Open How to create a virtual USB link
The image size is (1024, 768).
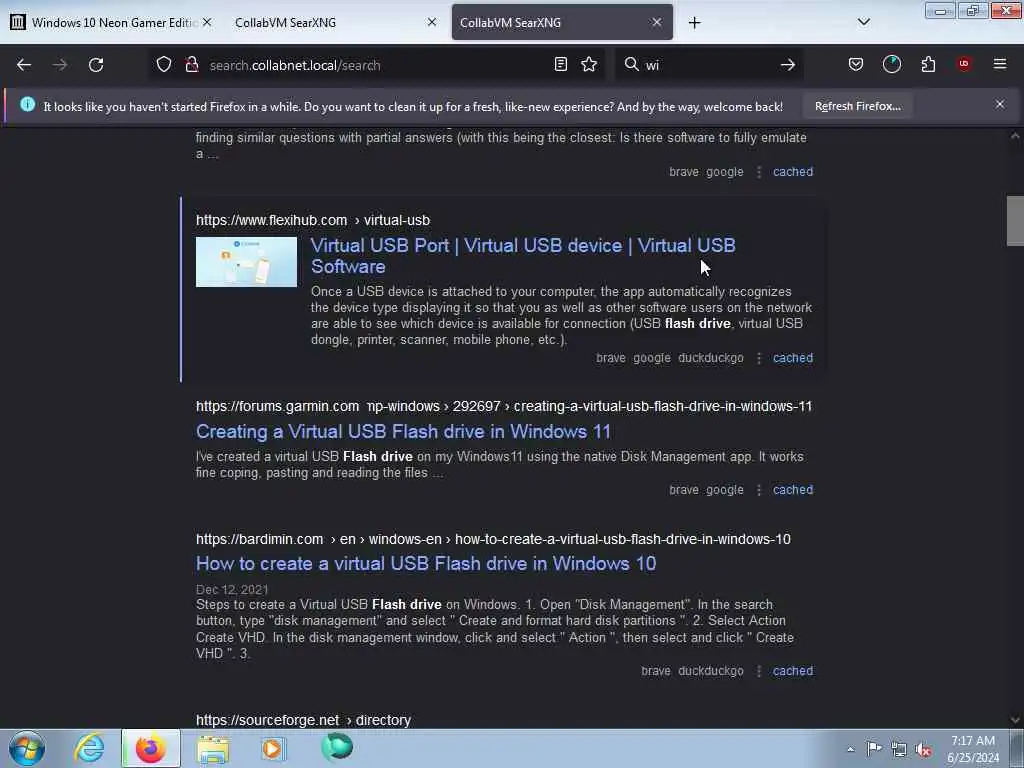click(426, 564)
